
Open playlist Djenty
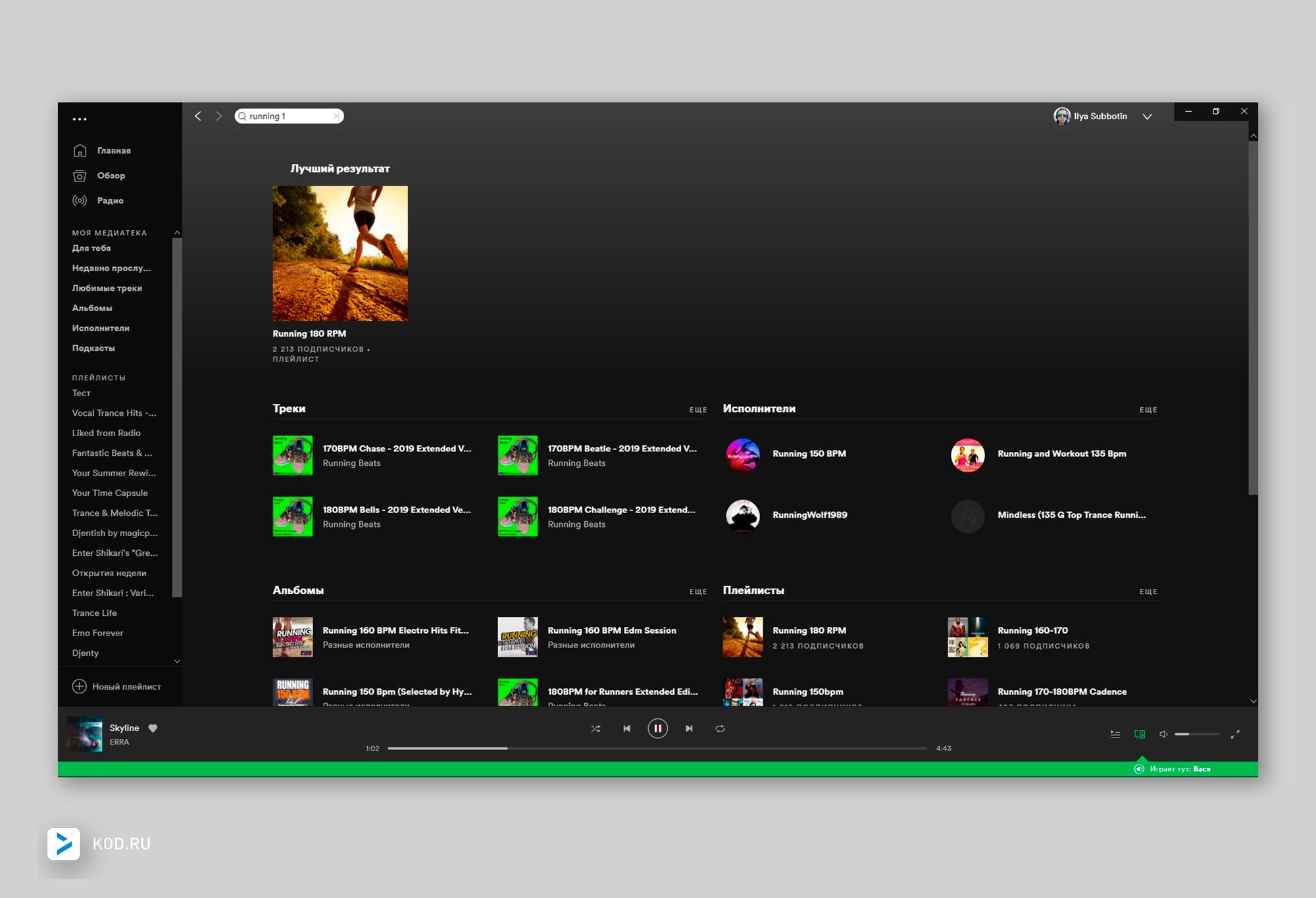pos(86,653)
